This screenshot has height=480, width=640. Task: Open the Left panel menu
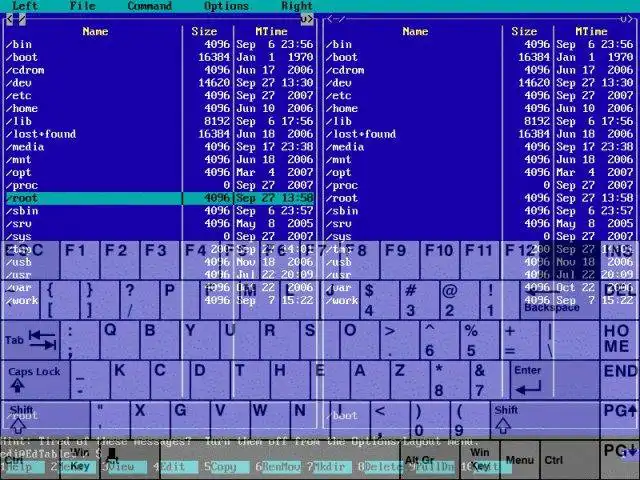(x=25, y=6)
